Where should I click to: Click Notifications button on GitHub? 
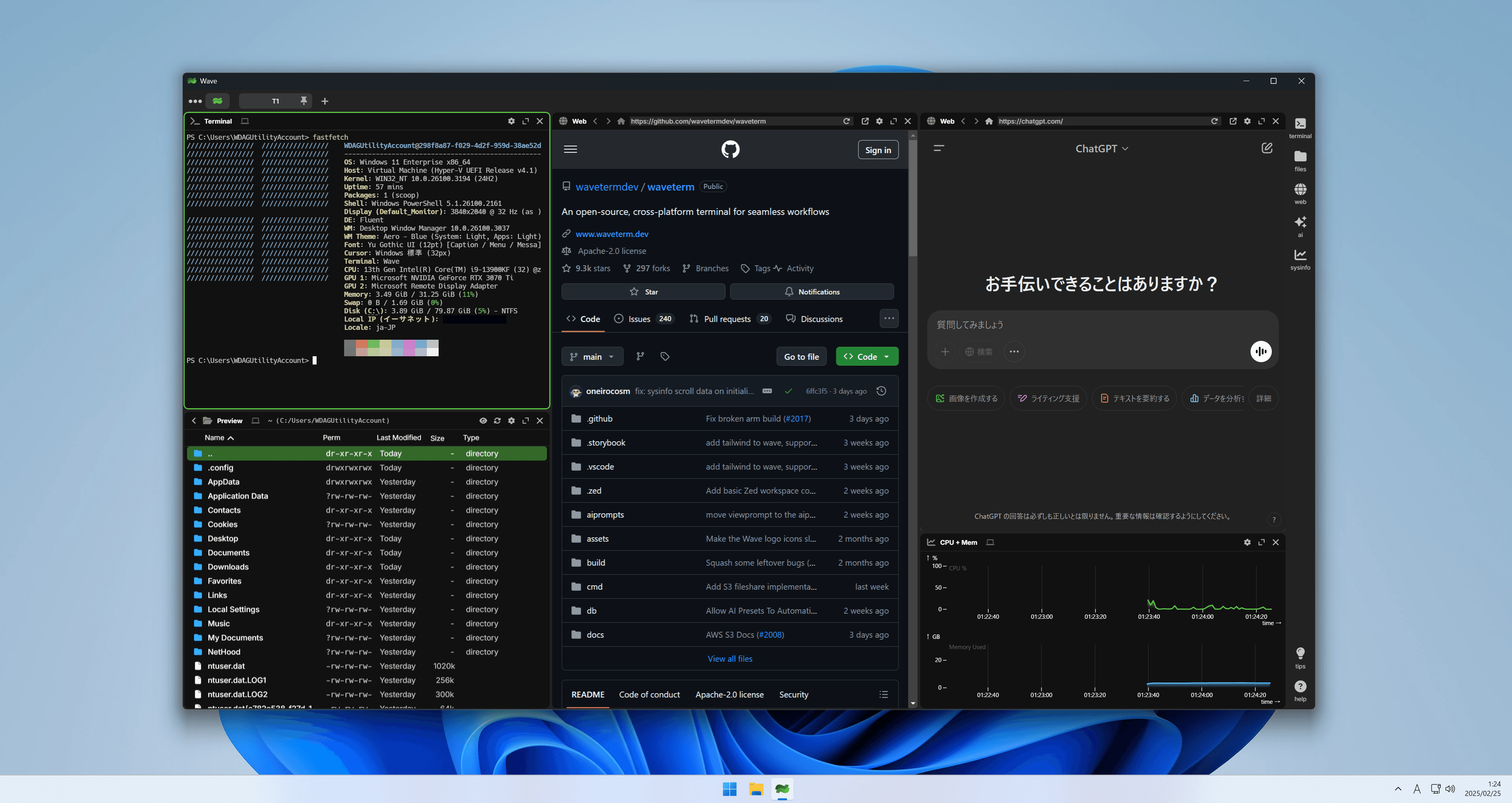(x=812, y=292)
